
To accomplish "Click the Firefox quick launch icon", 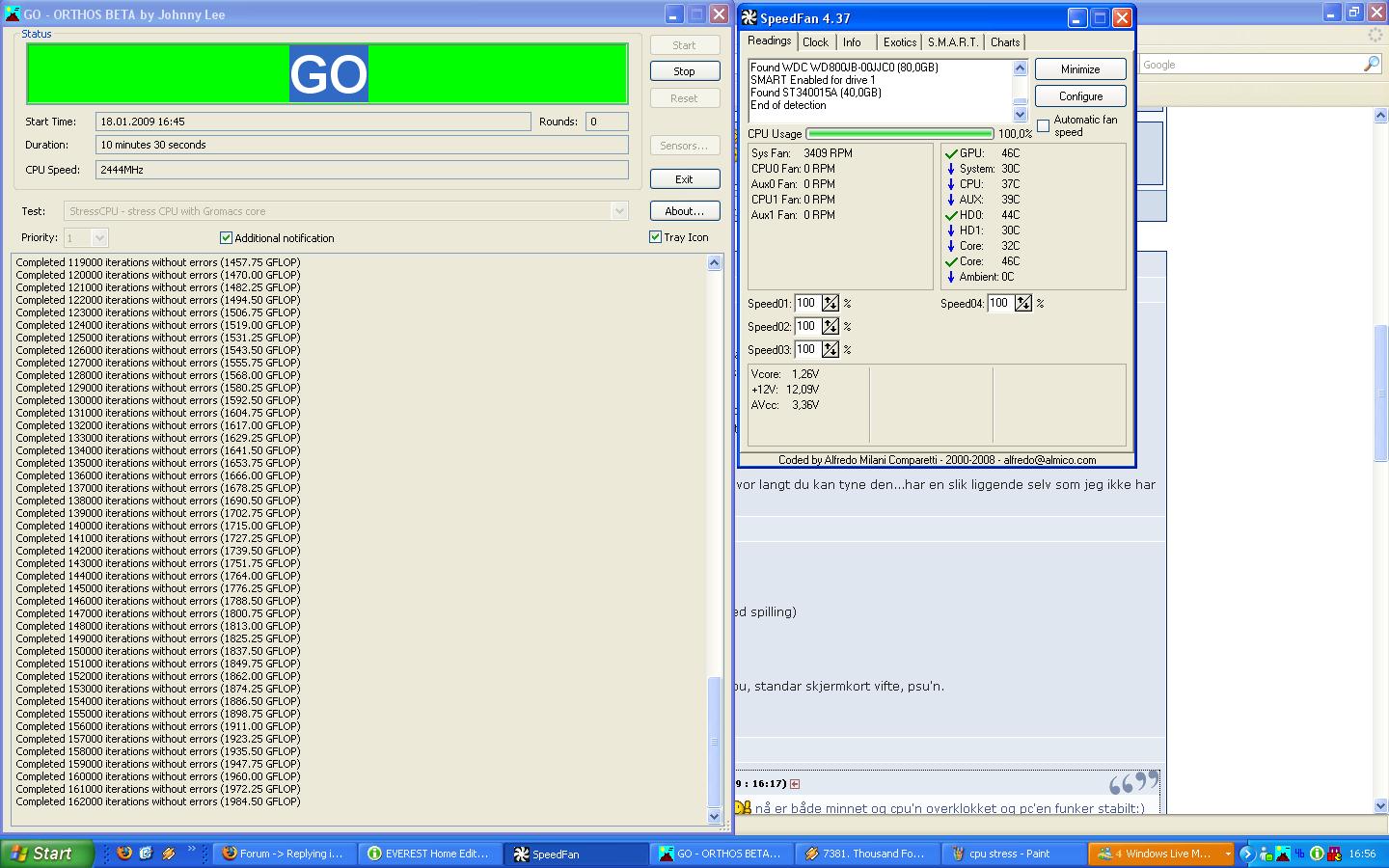I will (x=123, y=854).
